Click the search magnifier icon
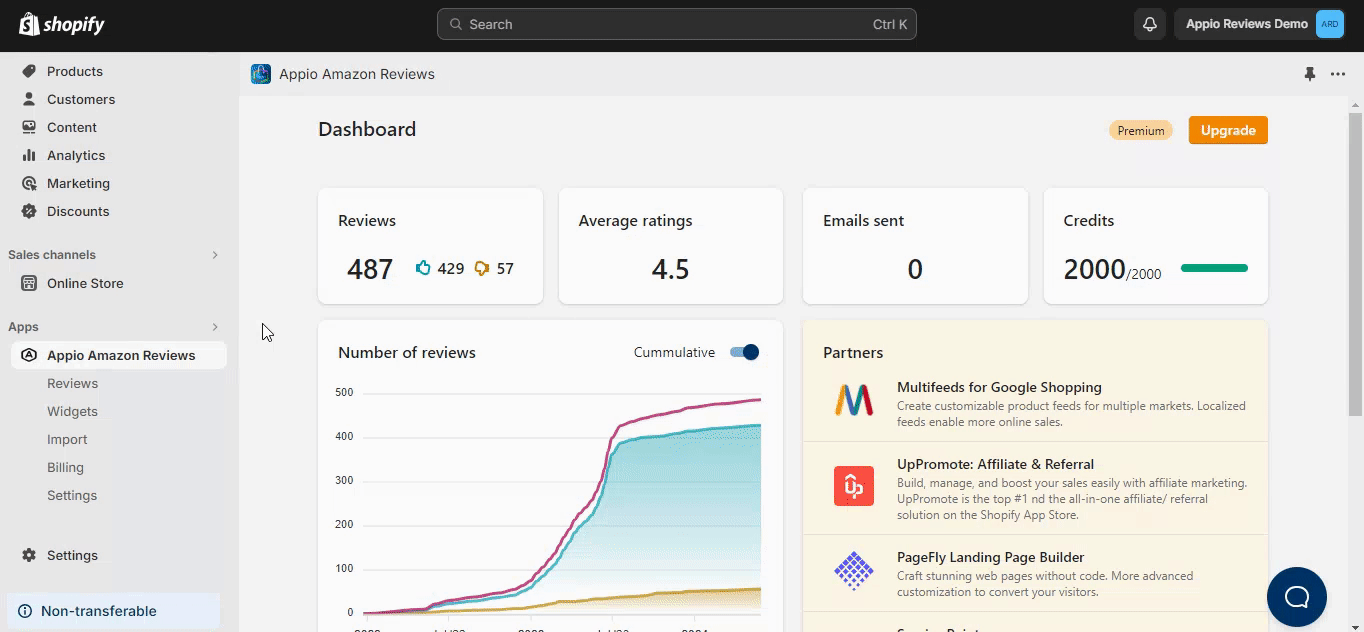The image size is (1364, 632). pyautogui.click(x=456, y=24)
